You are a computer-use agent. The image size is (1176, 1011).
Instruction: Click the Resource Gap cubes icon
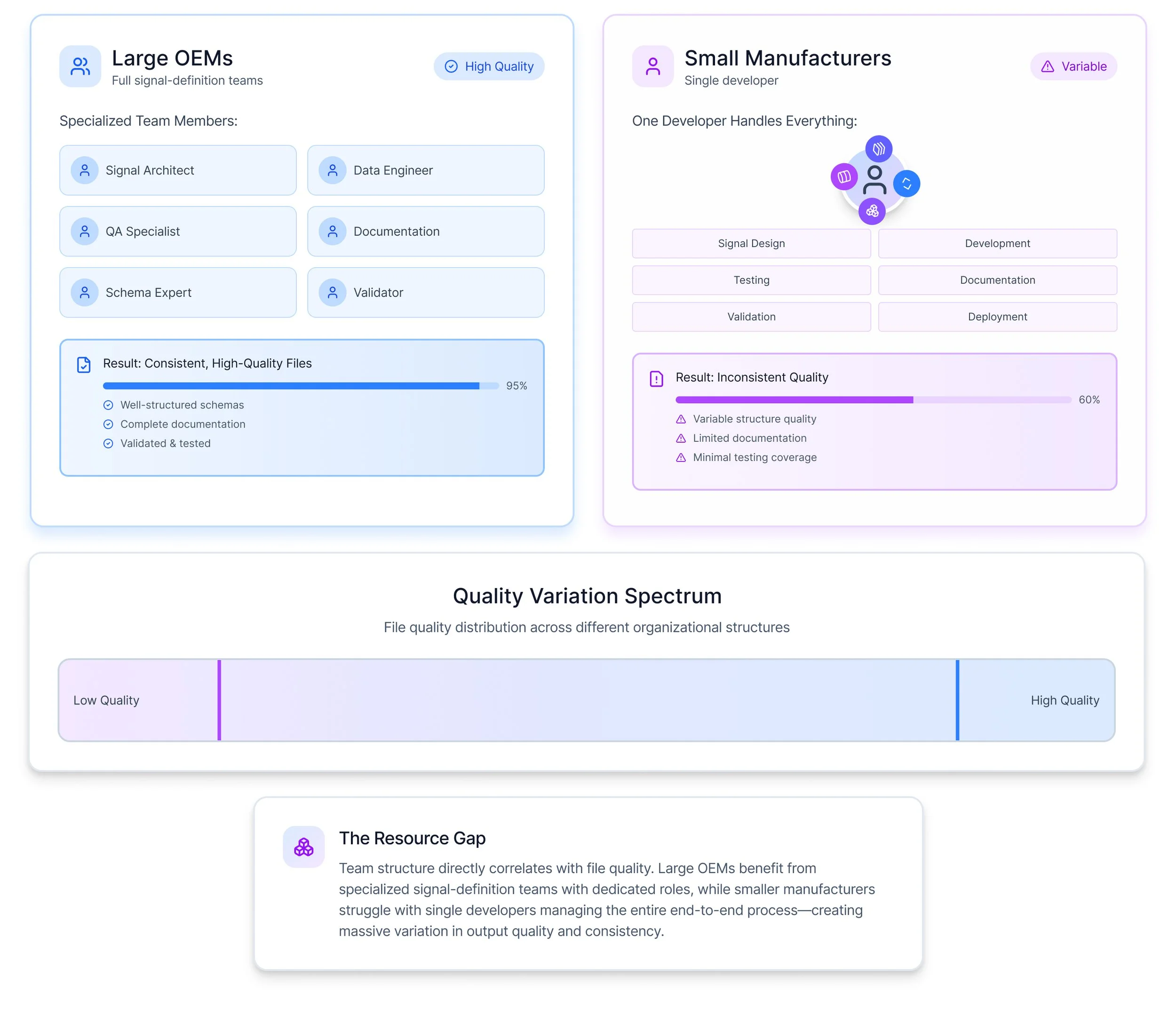(x=304, y=847)
